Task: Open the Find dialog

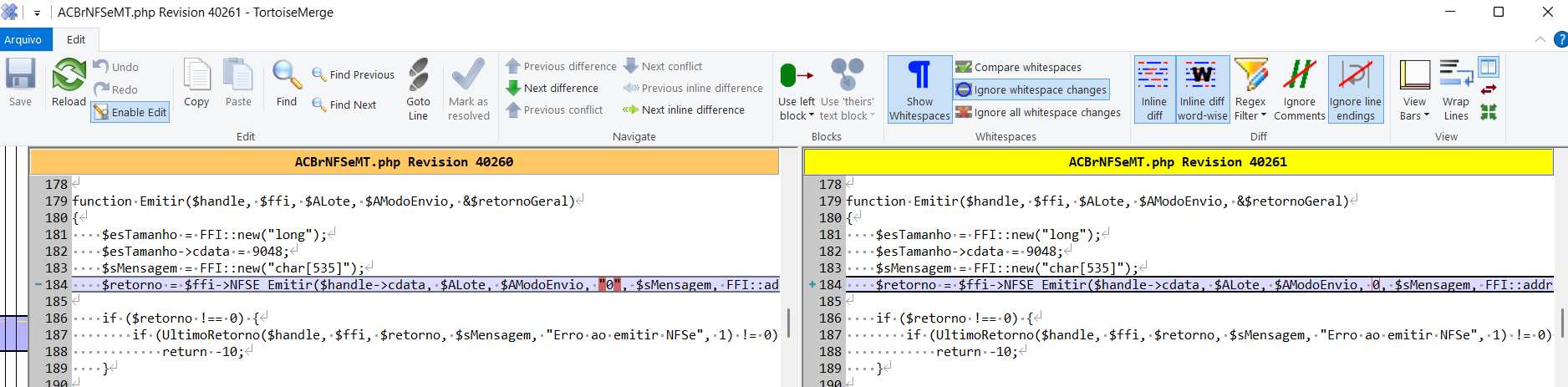Action: (287, 84)
